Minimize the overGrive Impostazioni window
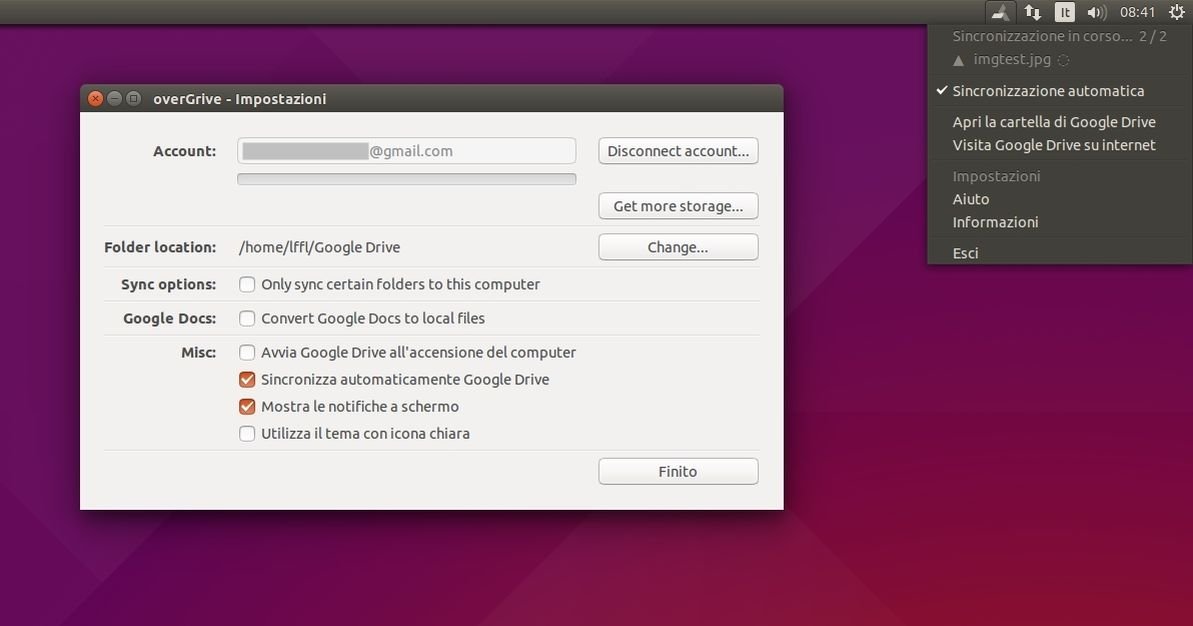The width and height of the screenshot is (1193, 626). pos(114,99)
